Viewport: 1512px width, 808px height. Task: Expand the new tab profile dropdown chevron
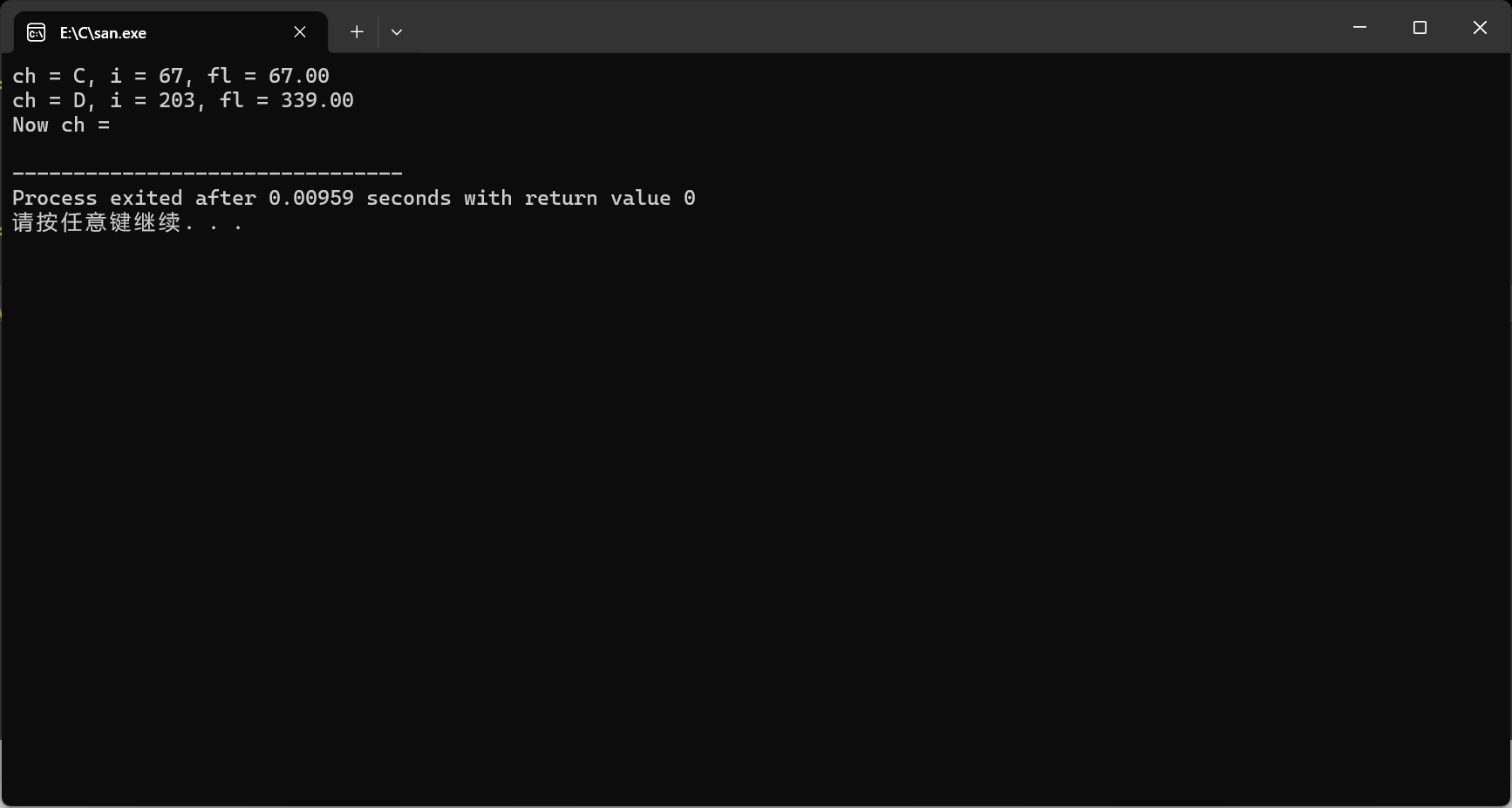pyautogui.click(x=397, y=32)
